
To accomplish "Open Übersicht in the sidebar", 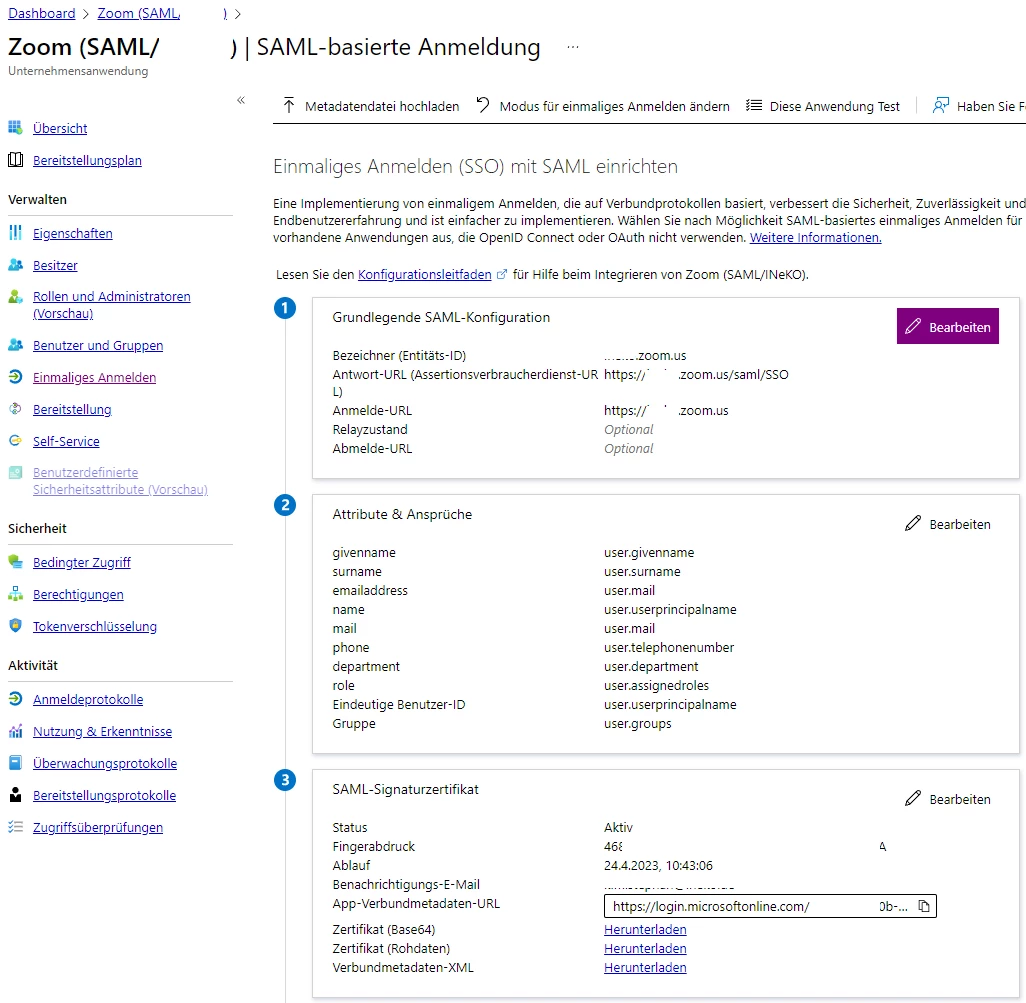I will pos(60,128).
